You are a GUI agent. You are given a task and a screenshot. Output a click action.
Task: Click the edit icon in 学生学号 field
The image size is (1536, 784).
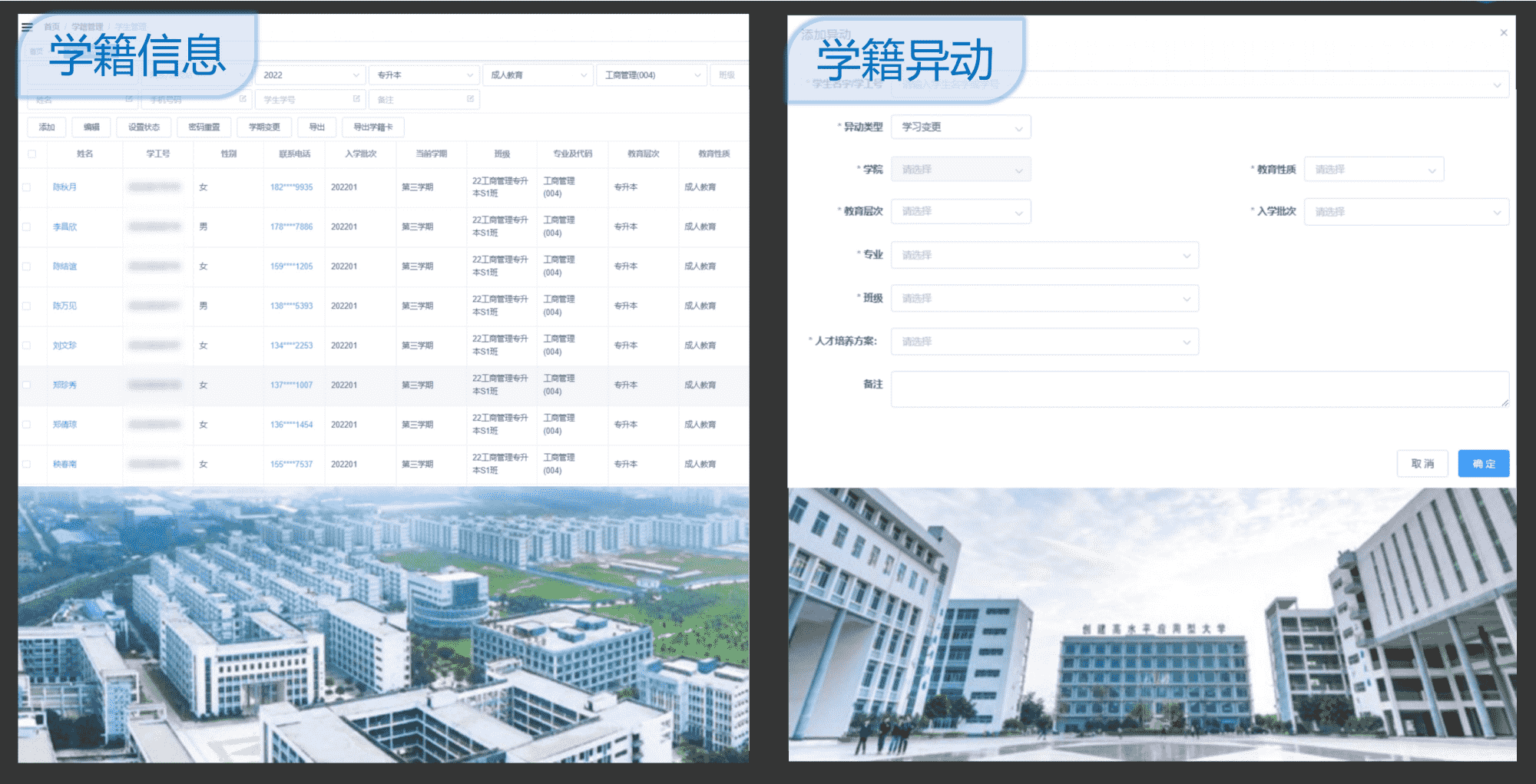click(x=356, y=98)
